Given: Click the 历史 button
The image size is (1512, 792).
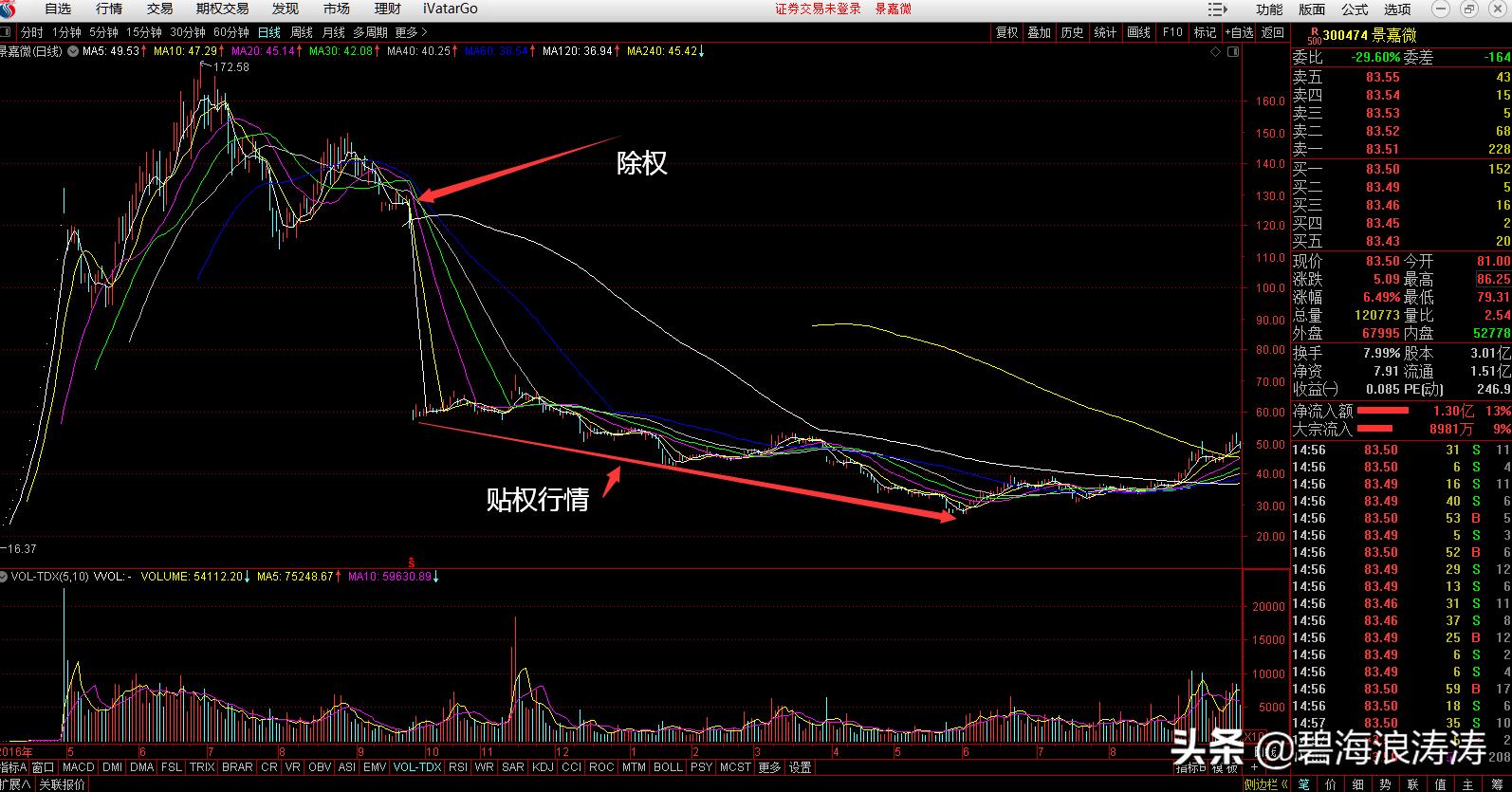Looking at the screenshot, I should (x=1072, y=32).
